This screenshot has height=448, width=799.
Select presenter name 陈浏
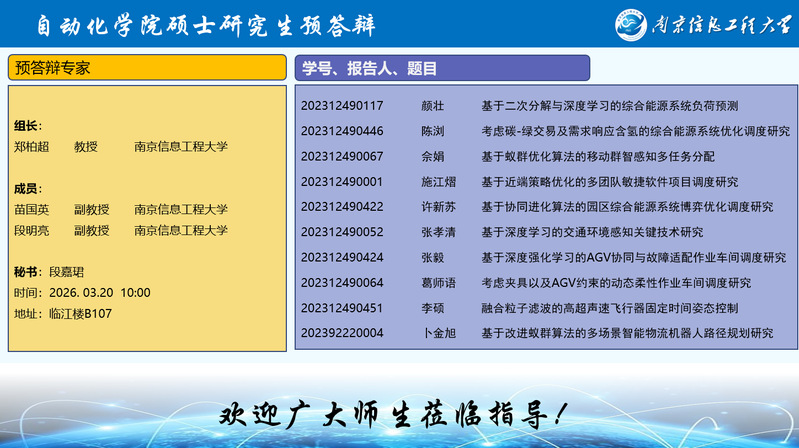tap(433, 131)
